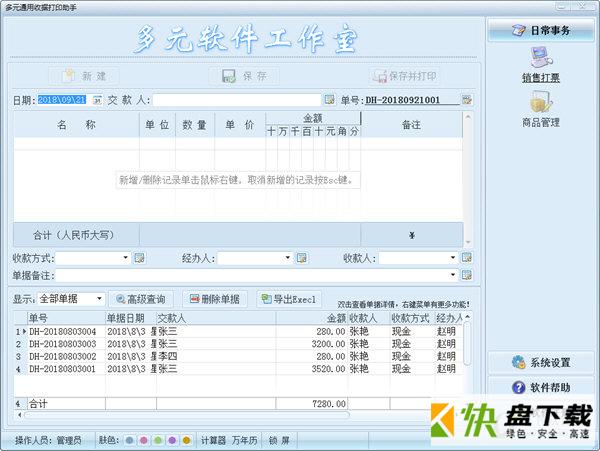Click the 删除单据 button
The width and height of the screenshot is (600, 451).
[x=215, y=299]
